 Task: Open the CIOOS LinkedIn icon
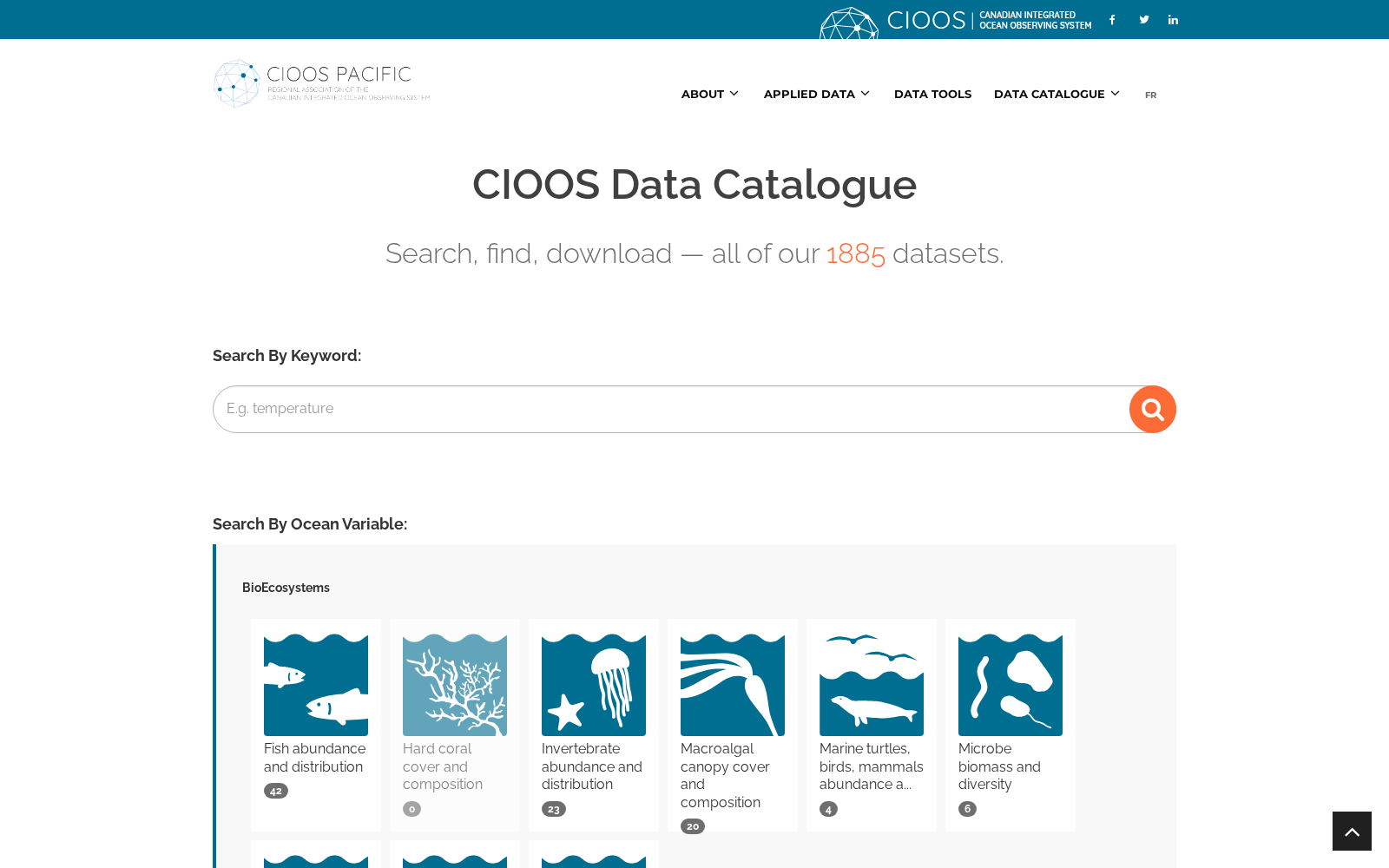pyautogui.click(x=1173, y=19)
